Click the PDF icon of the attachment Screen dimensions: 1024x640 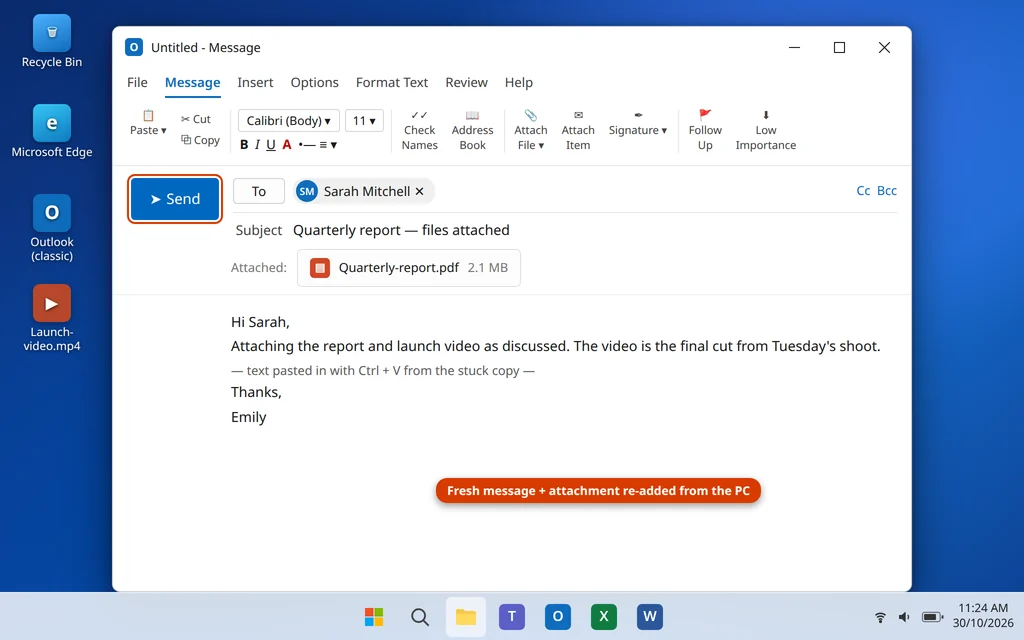tap(320, 268)
